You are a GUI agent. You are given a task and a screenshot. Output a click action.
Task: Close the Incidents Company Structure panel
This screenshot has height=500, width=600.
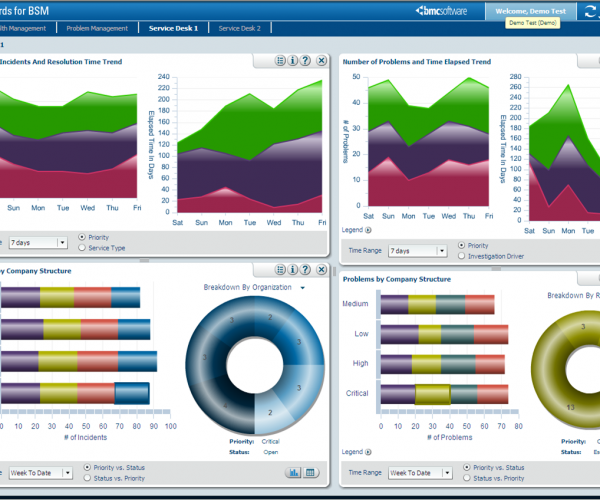[322, 270]
